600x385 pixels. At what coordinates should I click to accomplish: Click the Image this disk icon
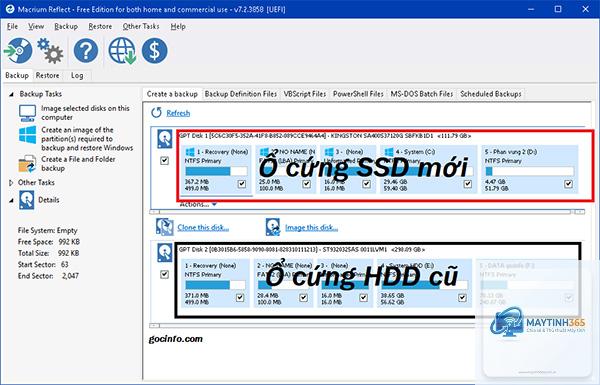pos(273,227)
